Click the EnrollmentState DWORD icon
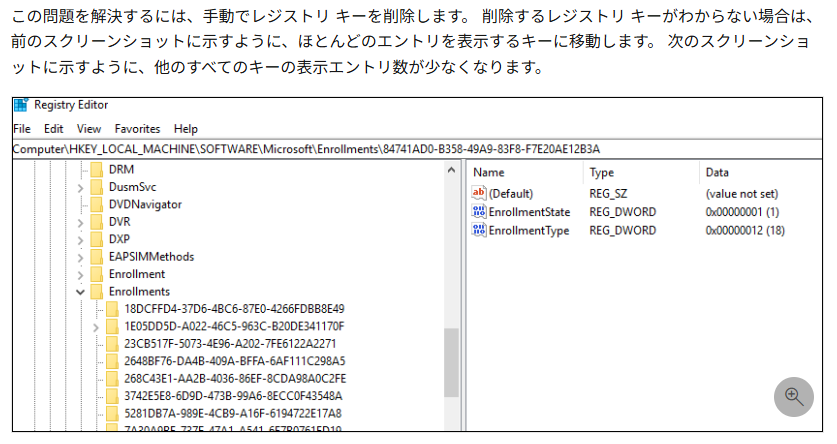 tap(479, 212)
